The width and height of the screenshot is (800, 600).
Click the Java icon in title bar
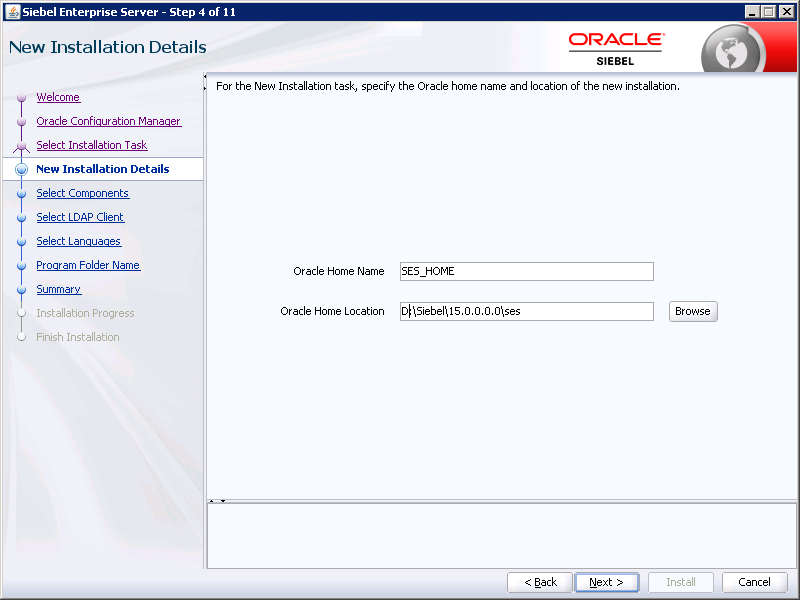[x=12, y=12]
